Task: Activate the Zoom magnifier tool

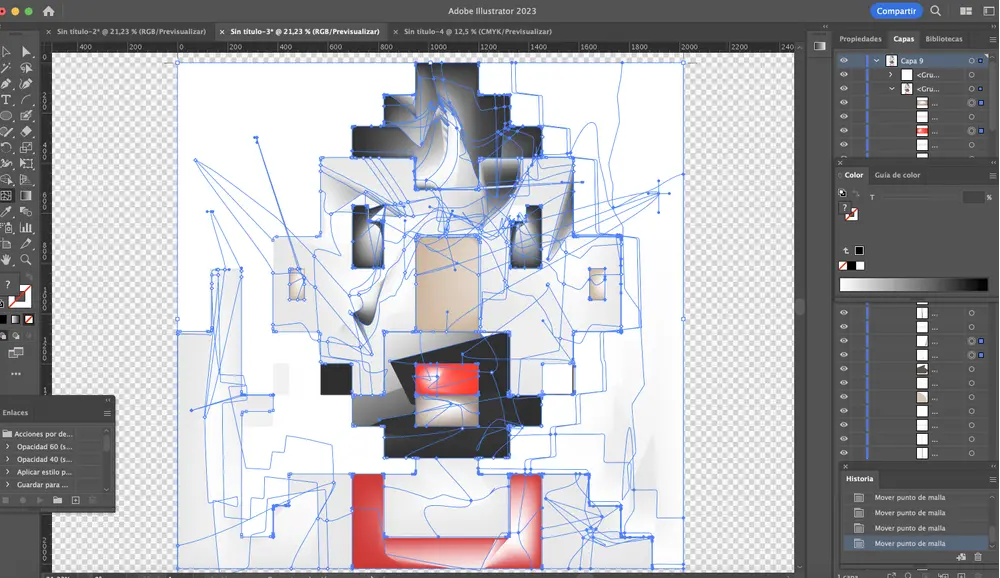Action: click(26, 259)
